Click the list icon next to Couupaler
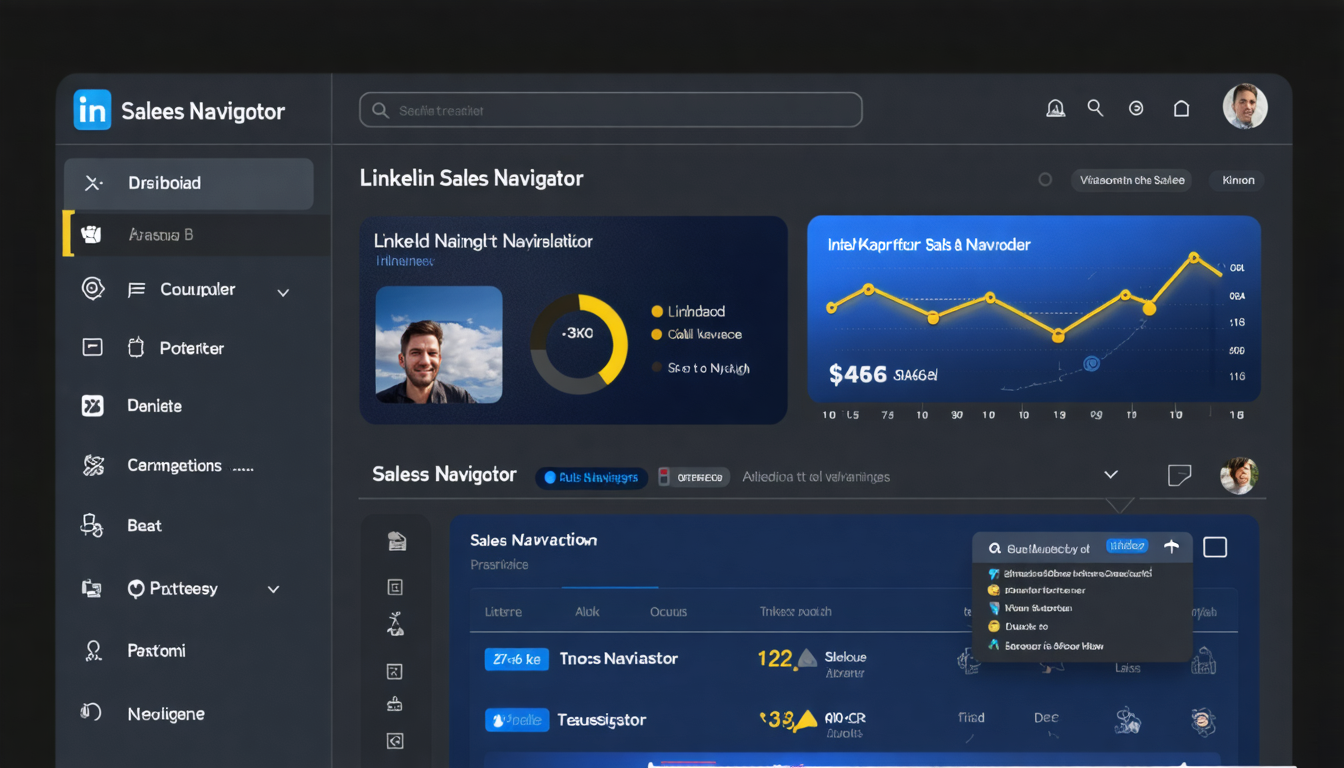The width and height of the screenshot is (1344, 768). click(137, 290)
